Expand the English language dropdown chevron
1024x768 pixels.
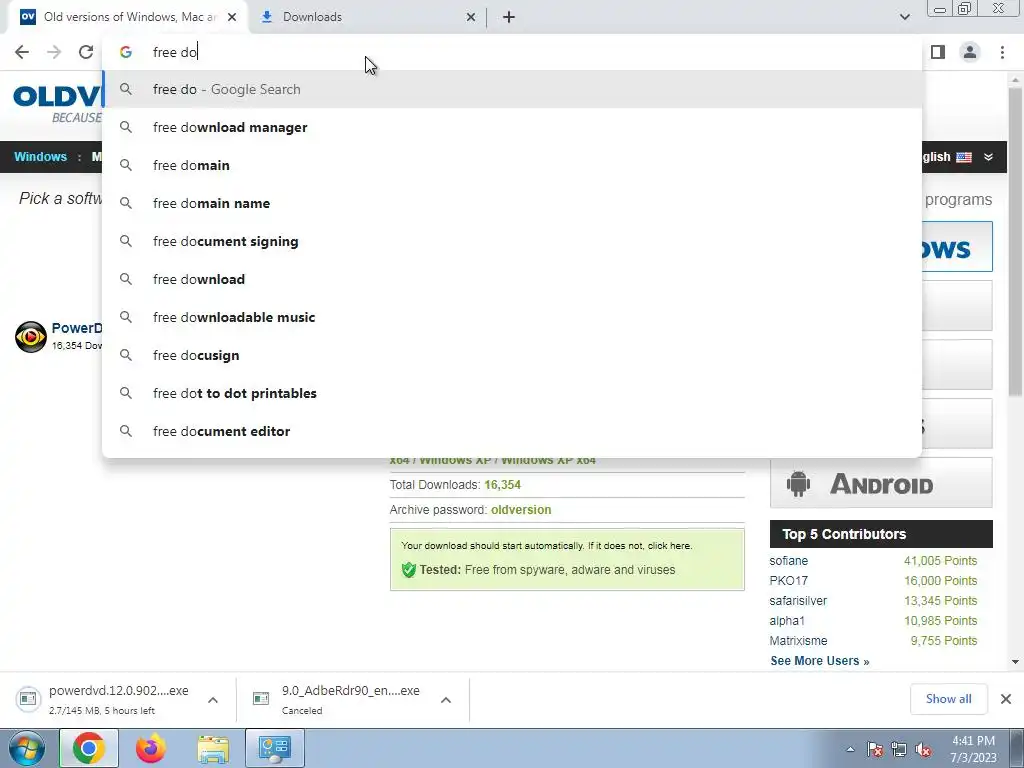point(988,157)
